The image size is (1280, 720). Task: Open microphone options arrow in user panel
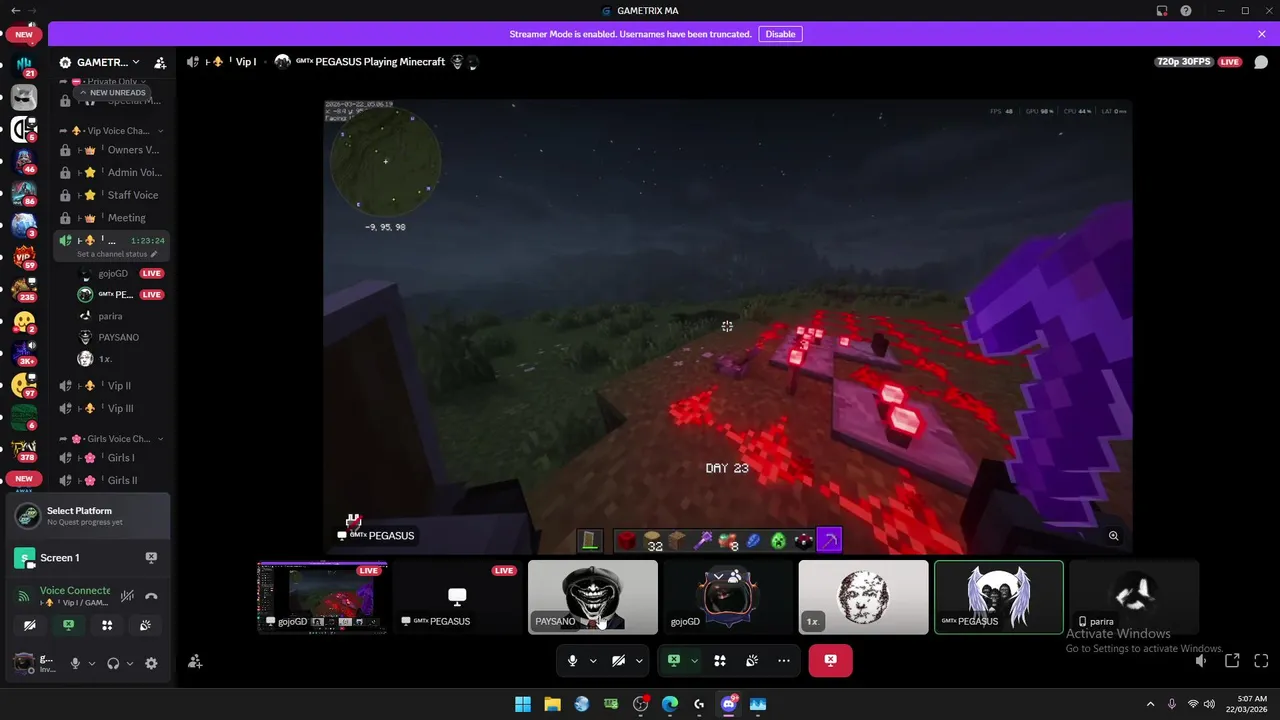pos(92,663)
